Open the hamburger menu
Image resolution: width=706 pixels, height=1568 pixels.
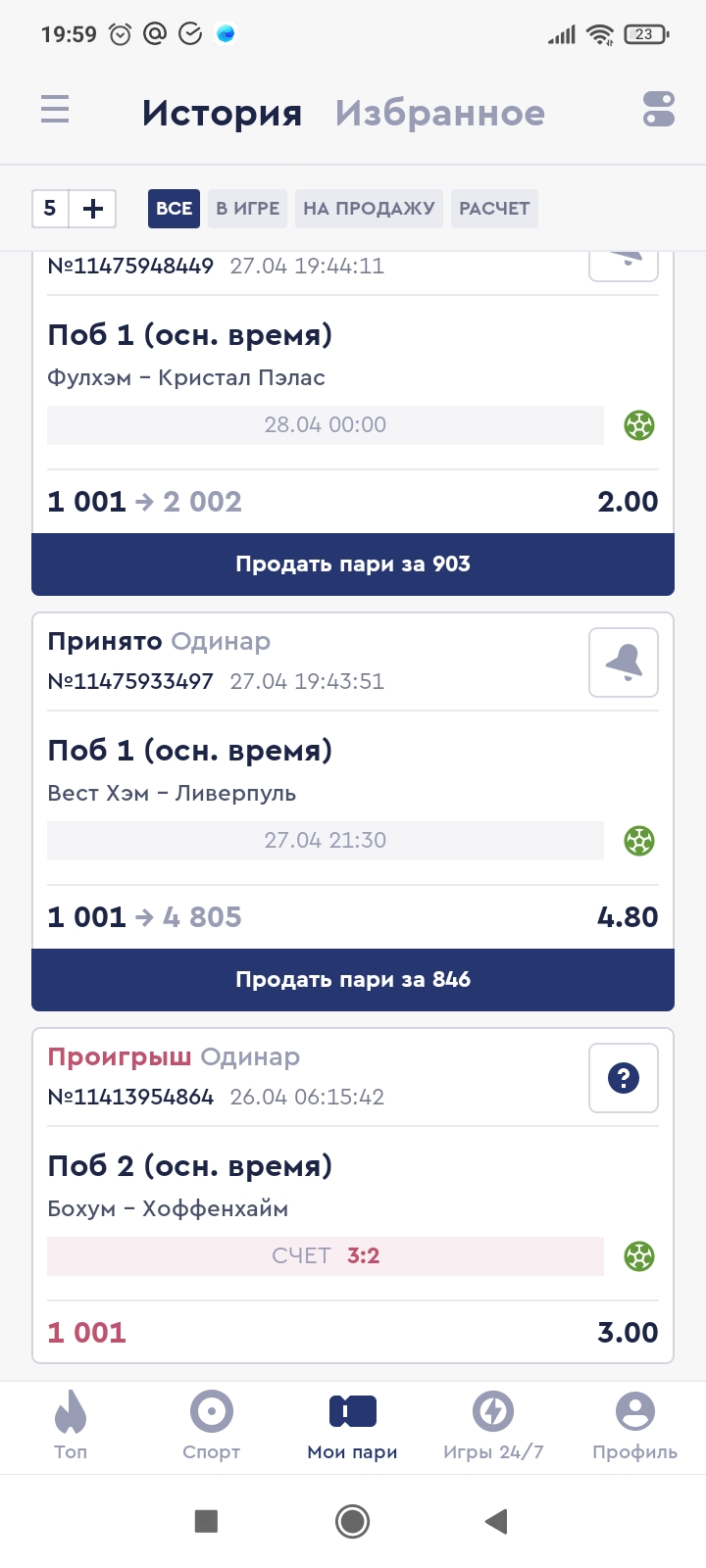coord(55,109)
